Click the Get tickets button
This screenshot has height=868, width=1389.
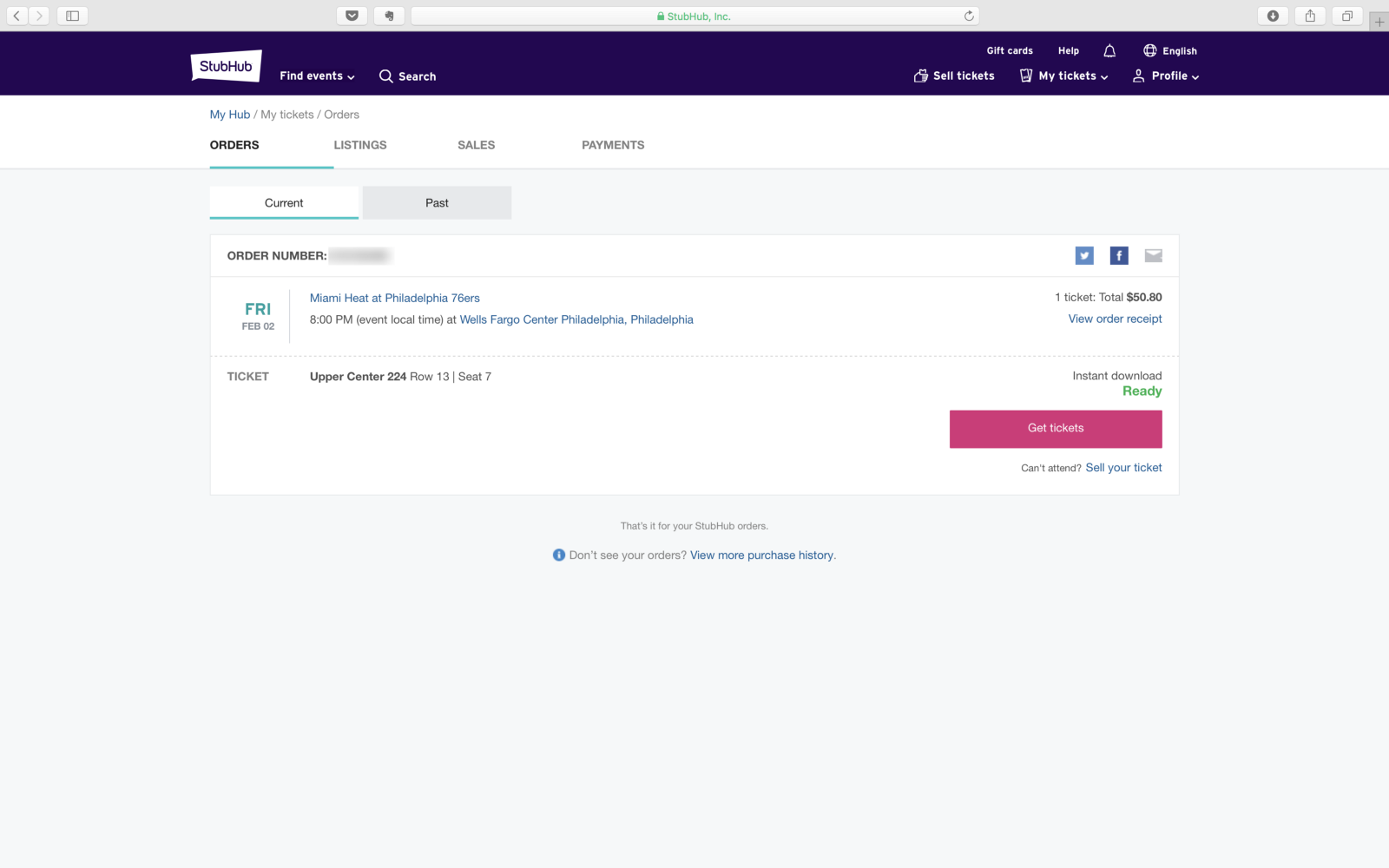point(1056,429)
